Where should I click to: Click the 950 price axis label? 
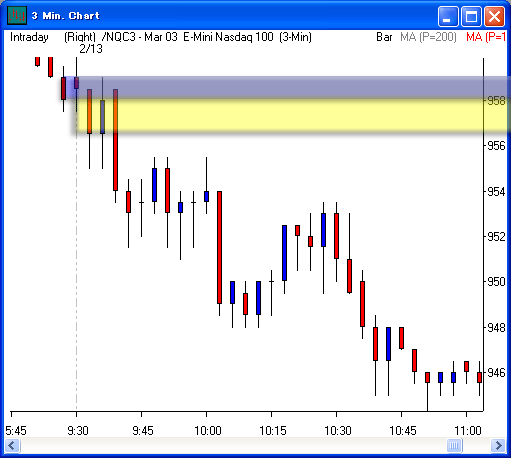pyautogui.click(x=496, y=282)
